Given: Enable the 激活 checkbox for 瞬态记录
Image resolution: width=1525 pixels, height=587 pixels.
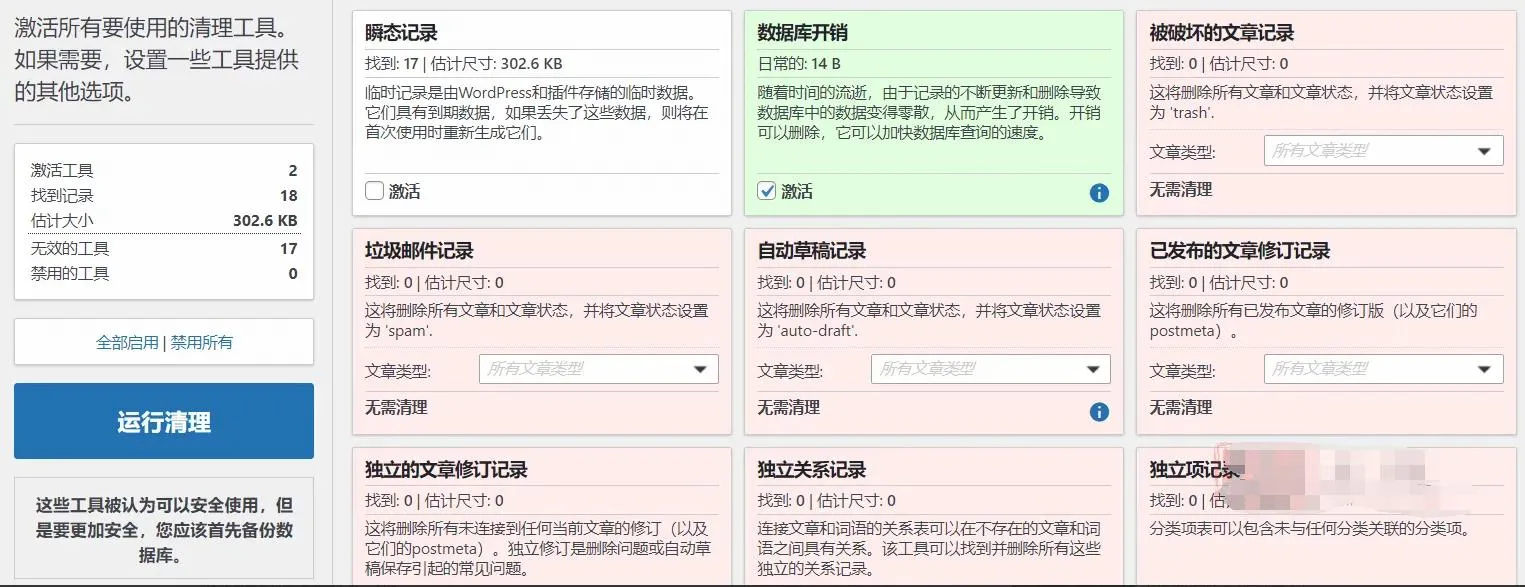Looking at the screenshot, I should (375, 191).
